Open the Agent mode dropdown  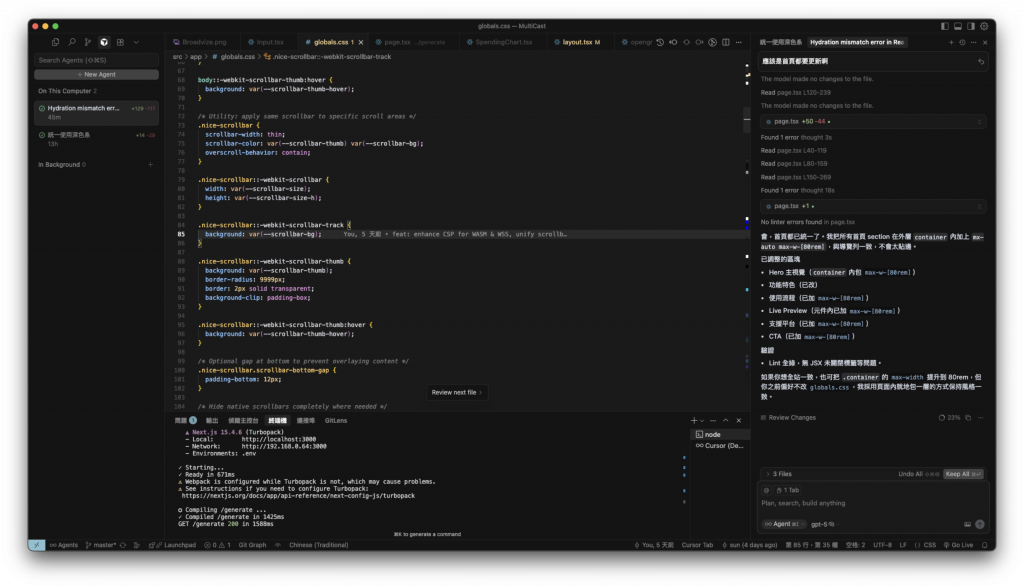(x=784, y=524)
